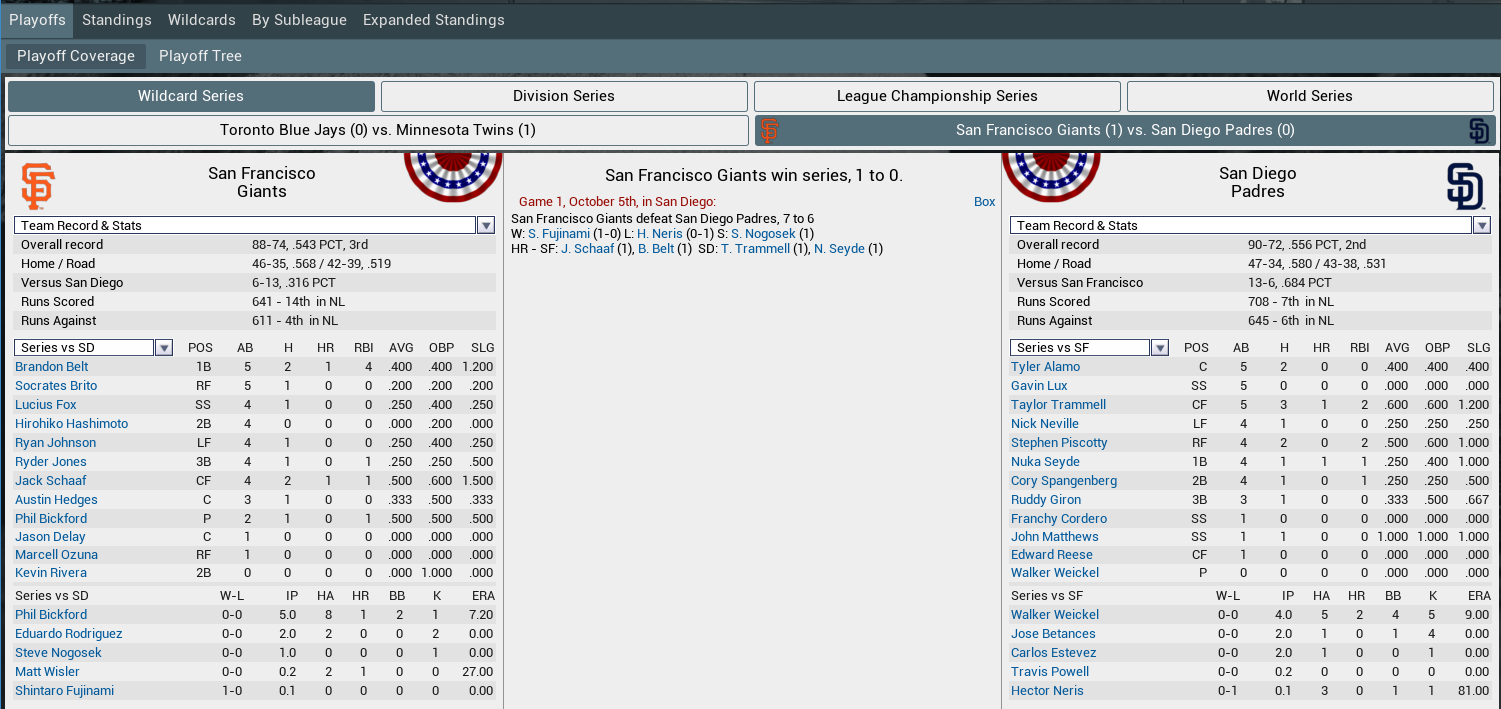This screenshot has height=709, width=1501.
Task: Open Taylor Trammell's player profile
Action: [1058, 405]
